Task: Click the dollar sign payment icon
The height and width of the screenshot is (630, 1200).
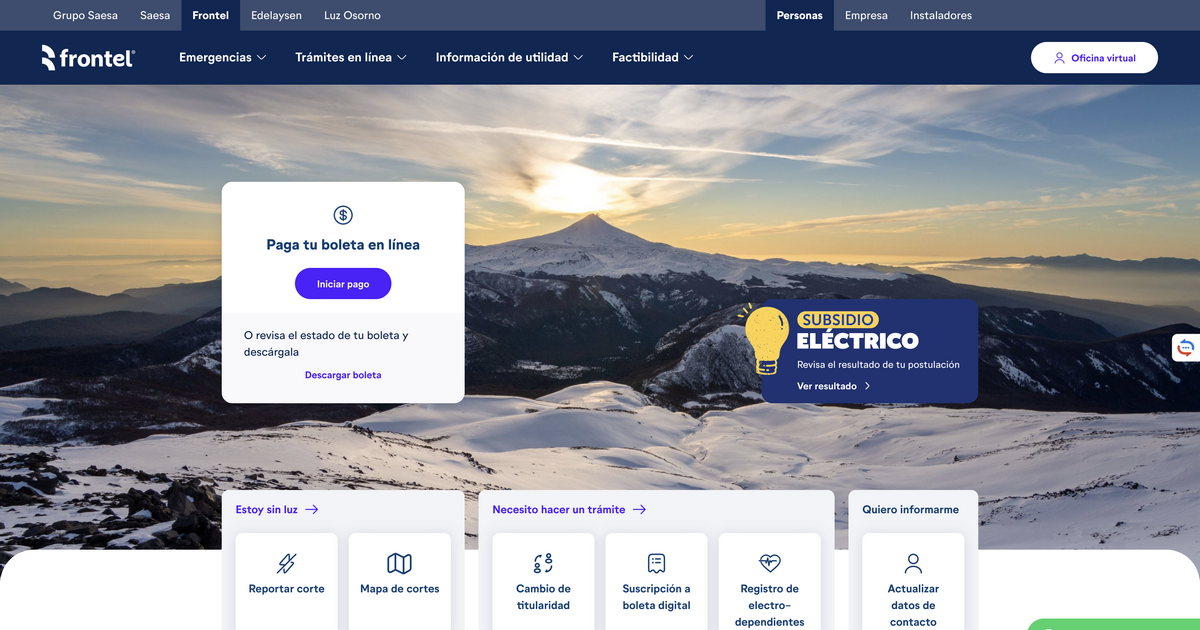Action: 343,215
